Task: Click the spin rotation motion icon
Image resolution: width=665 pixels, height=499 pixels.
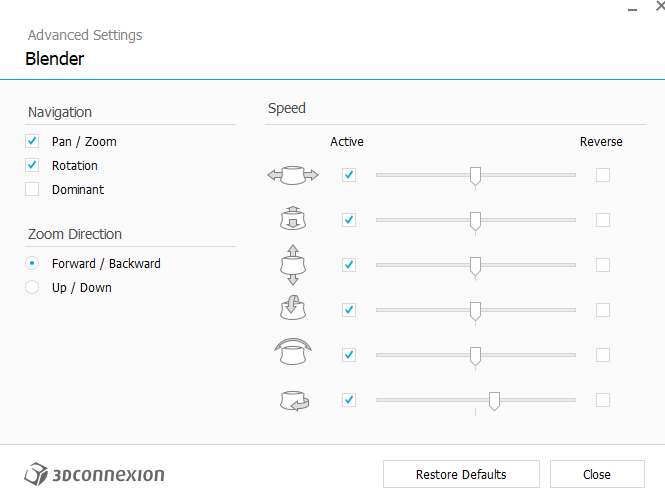Action: pyautogui.click(x=294, y=401)
